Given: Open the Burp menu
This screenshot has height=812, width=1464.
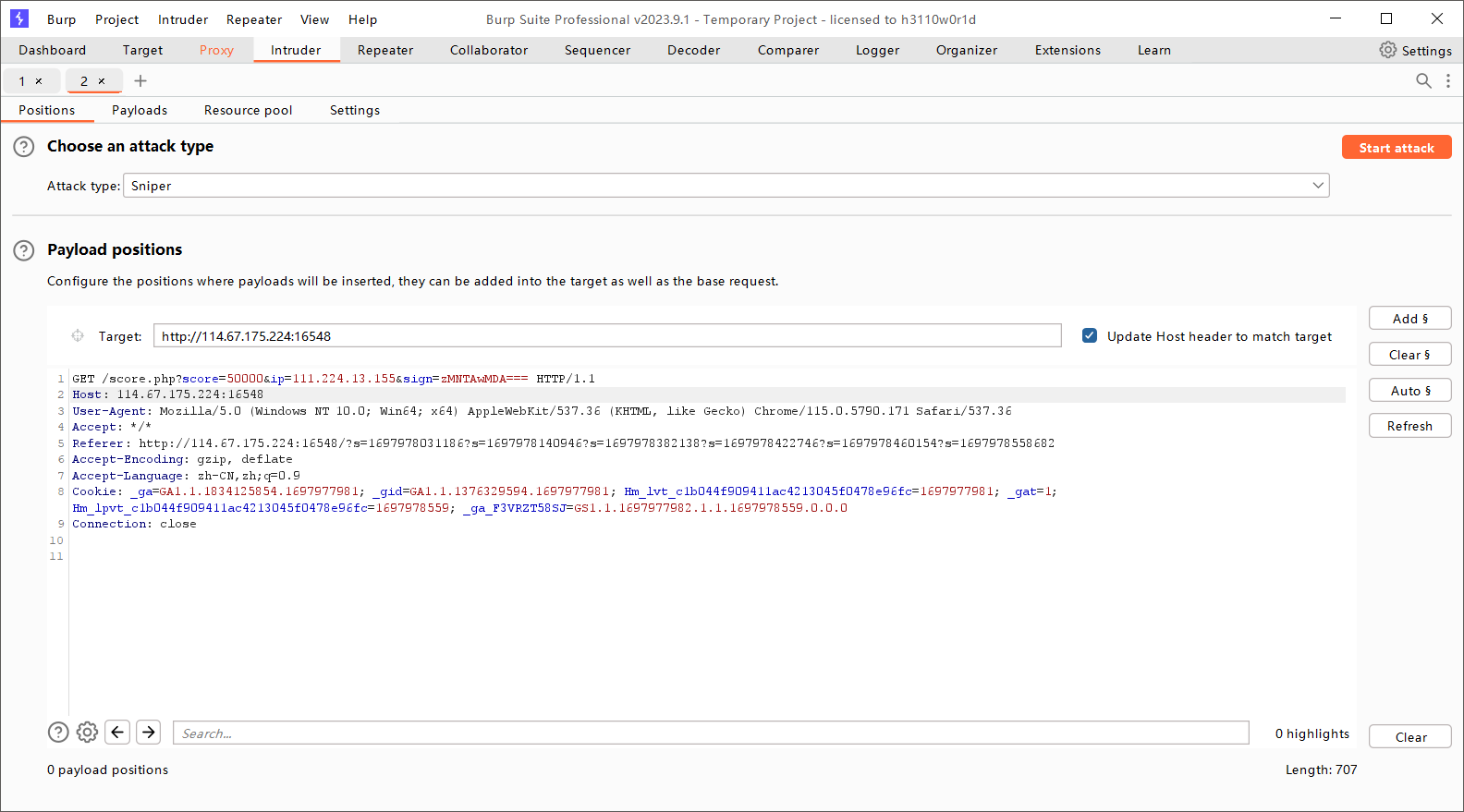Looking at the screenshot, I should coord(61,19).
